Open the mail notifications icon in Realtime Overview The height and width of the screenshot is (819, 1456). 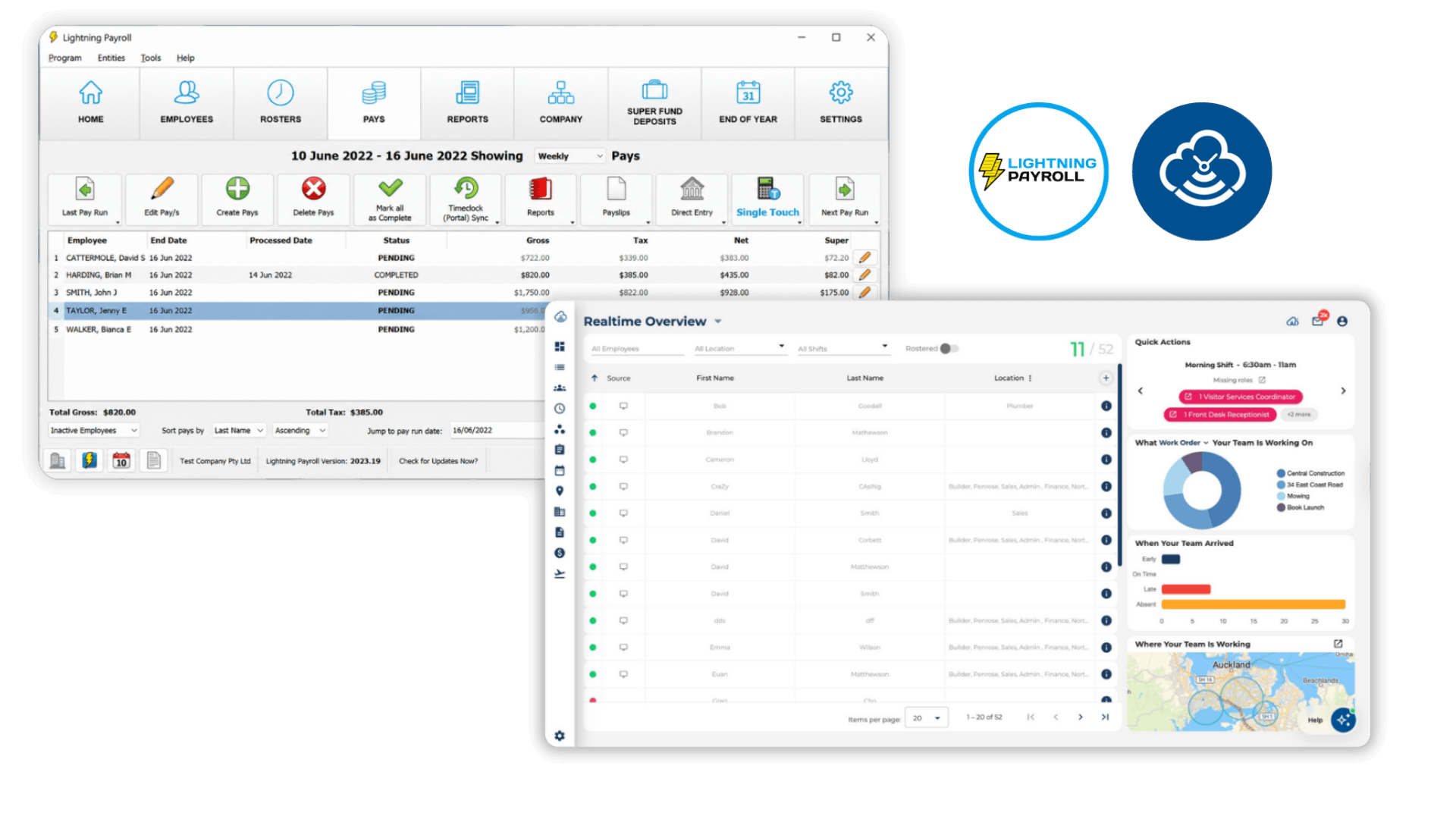coord(1318,321)
